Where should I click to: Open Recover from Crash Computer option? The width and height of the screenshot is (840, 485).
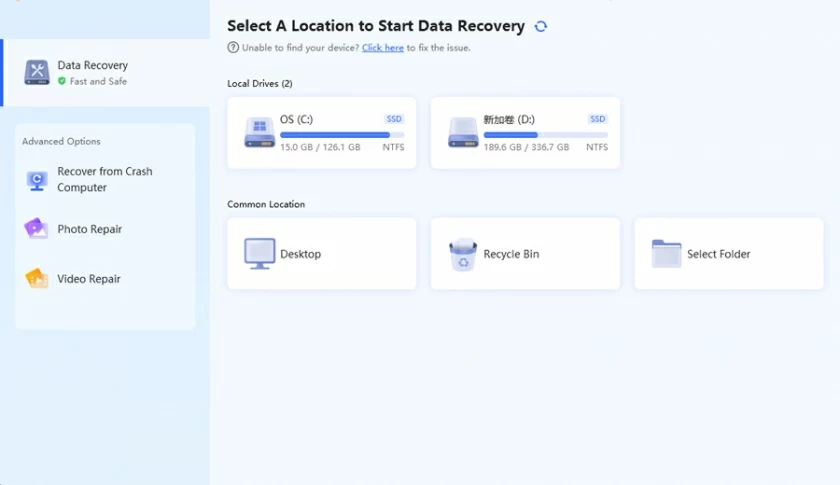pos(106,180)
